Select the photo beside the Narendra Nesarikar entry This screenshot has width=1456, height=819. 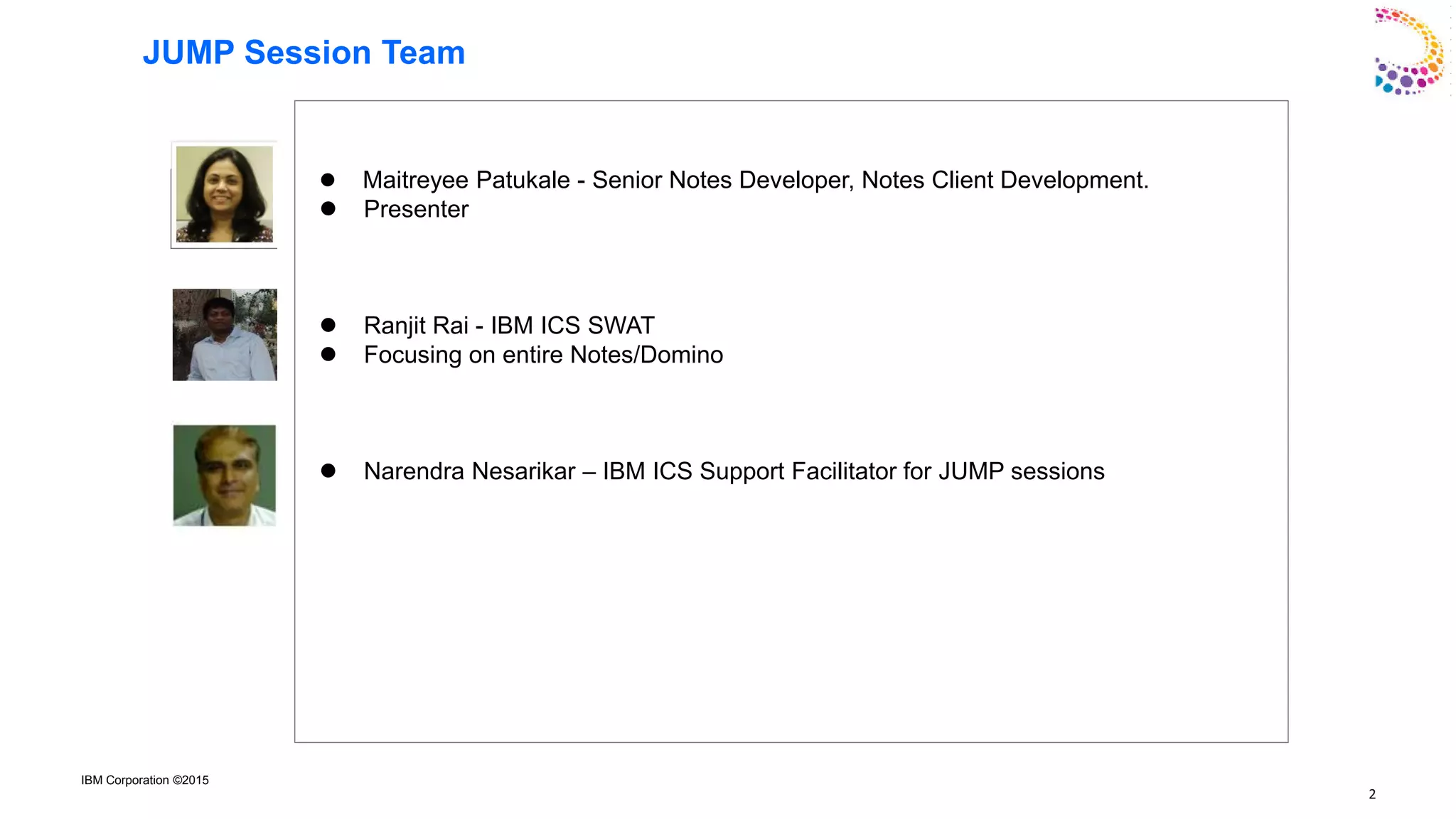[224, 475]
